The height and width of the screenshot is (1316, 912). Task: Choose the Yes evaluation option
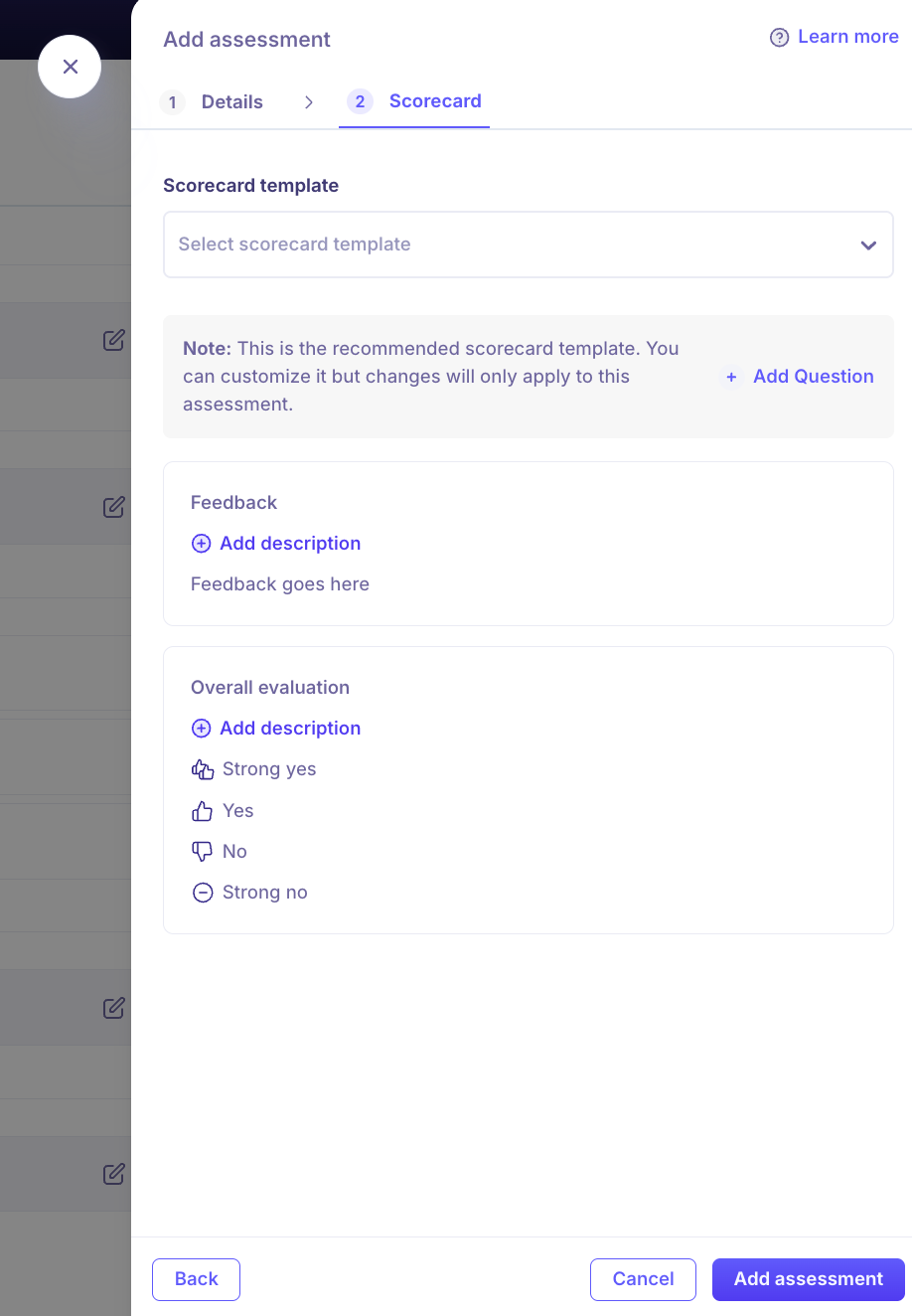238,811
